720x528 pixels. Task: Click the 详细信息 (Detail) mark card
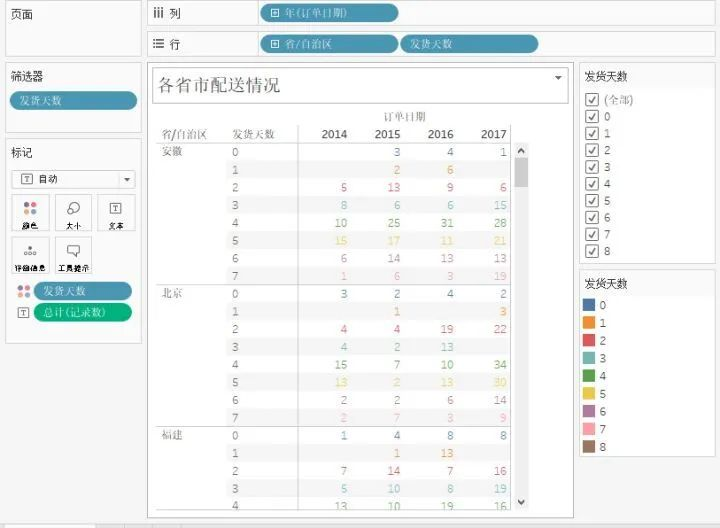30,255
